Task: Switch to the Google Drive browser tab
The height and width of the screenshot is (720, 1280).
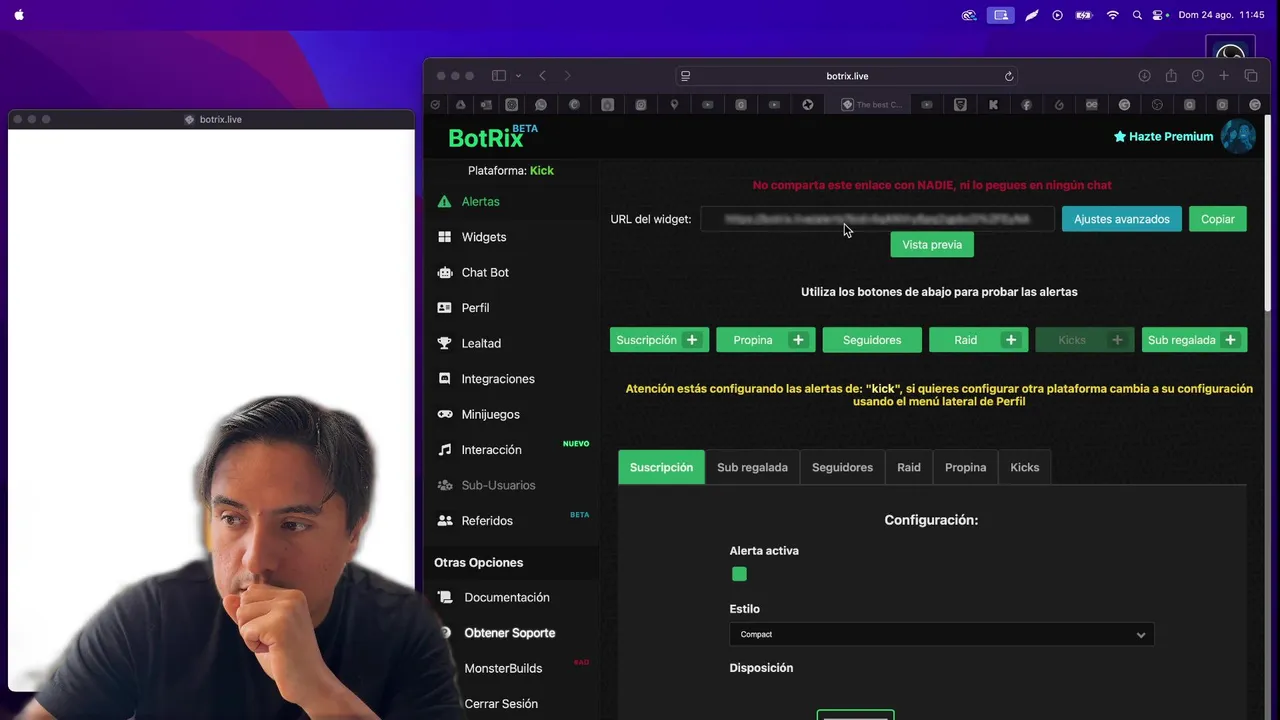Action: [x=460, y=104]
